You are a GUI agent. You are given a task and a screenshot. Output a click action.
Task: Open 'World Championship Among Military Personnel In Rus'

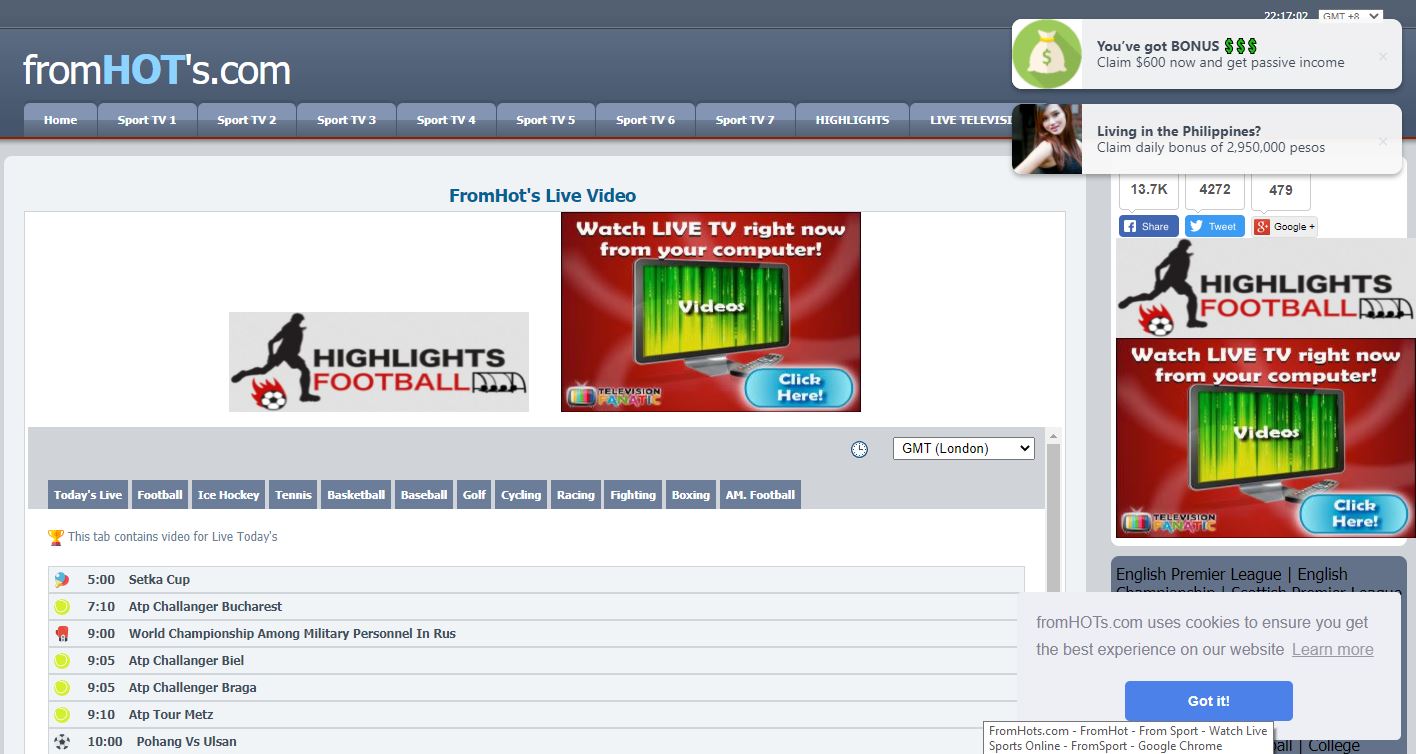click(x=536, y=633)
